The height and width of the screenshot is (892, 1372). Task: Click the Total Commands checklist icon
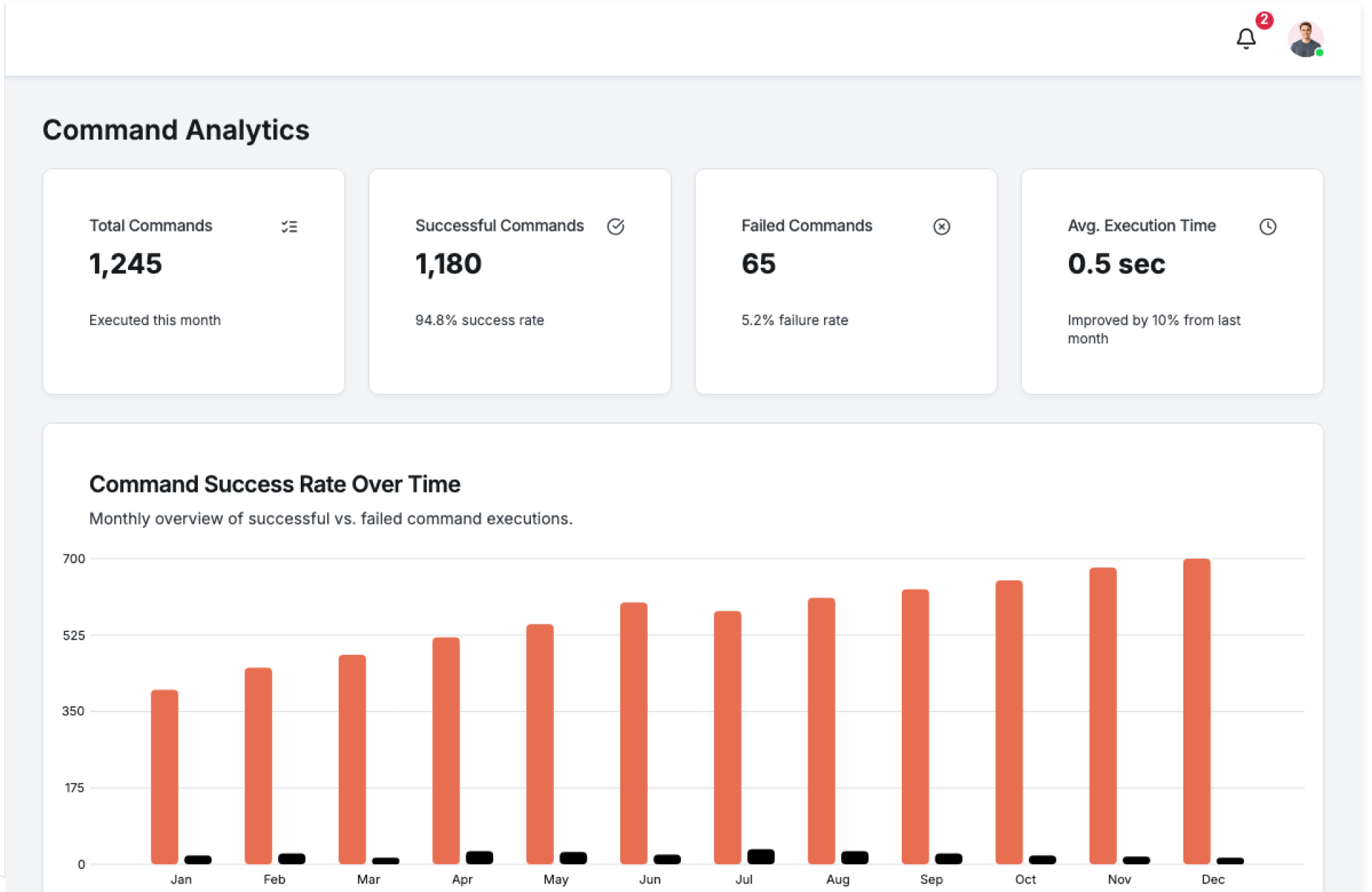[289, 227]
